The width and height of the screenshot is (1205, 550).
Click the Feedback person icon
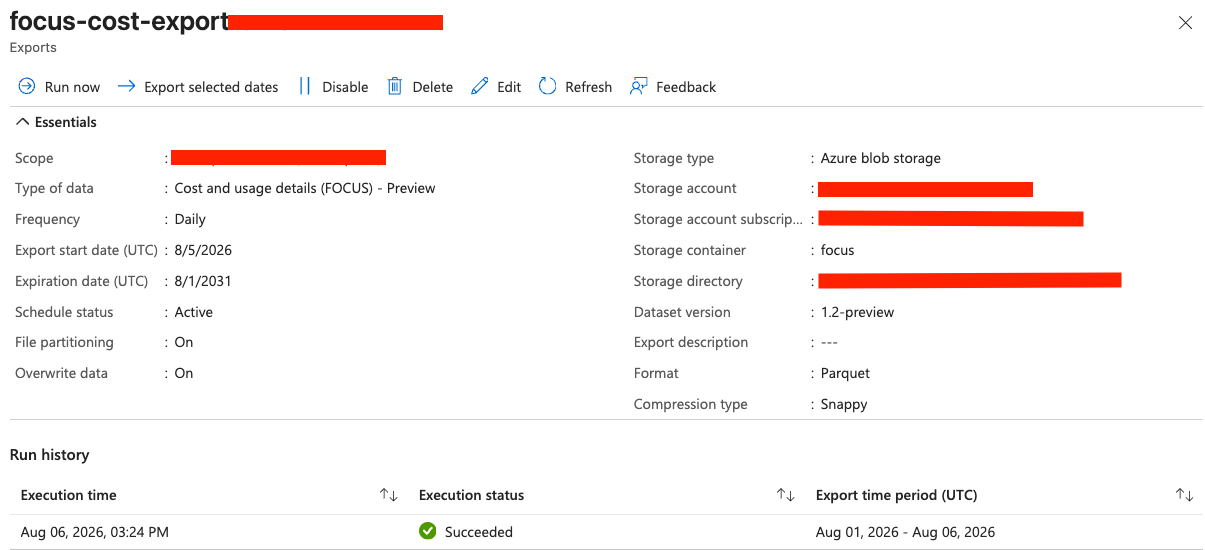(638, 87)
